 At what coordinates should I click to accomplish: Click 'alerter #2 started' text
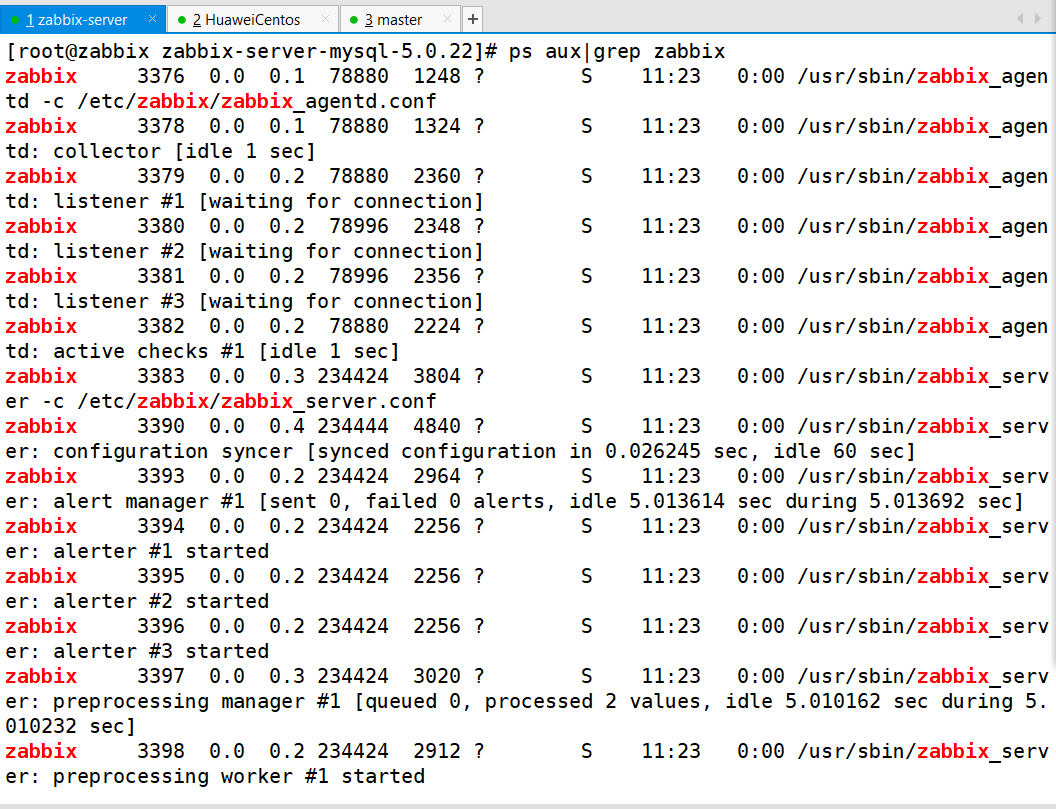pos(161,601)
